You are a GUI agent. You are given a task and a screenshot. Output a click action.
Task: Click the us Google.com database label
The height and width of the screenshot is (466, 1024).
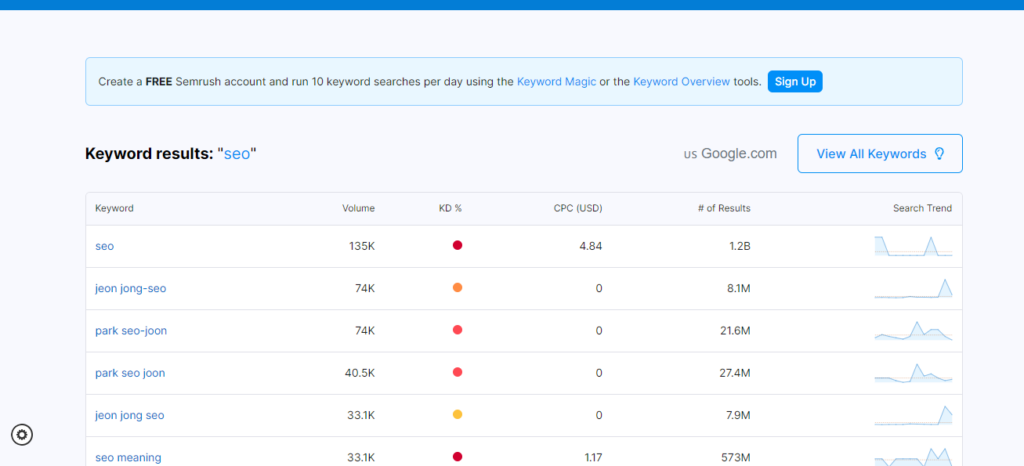[x=730, y=154]
